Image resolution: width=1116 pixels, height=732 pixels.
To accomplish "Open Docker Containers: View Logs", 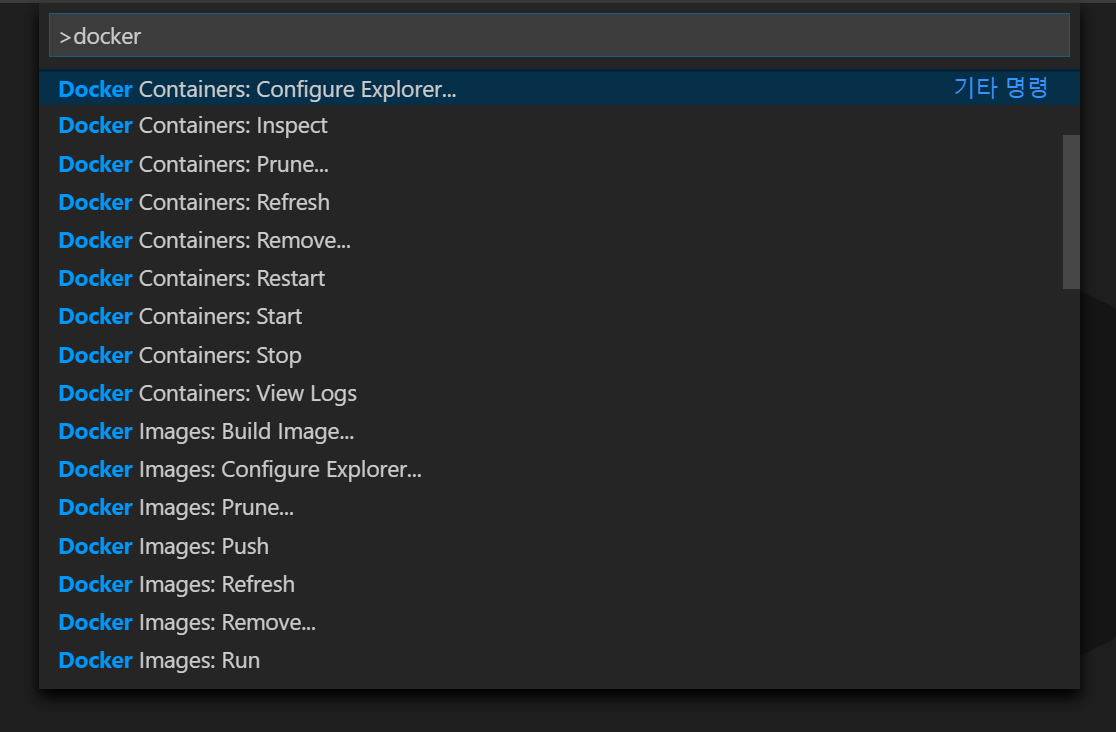I will pos(559,393).
